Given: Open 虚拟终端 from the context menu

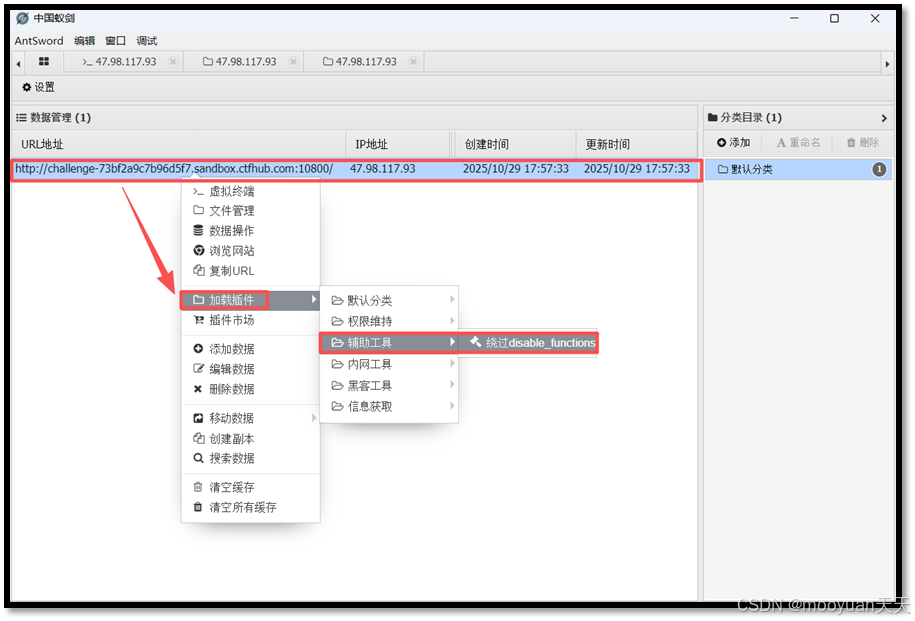Looking at the screenshot, I should pos(251,191).
